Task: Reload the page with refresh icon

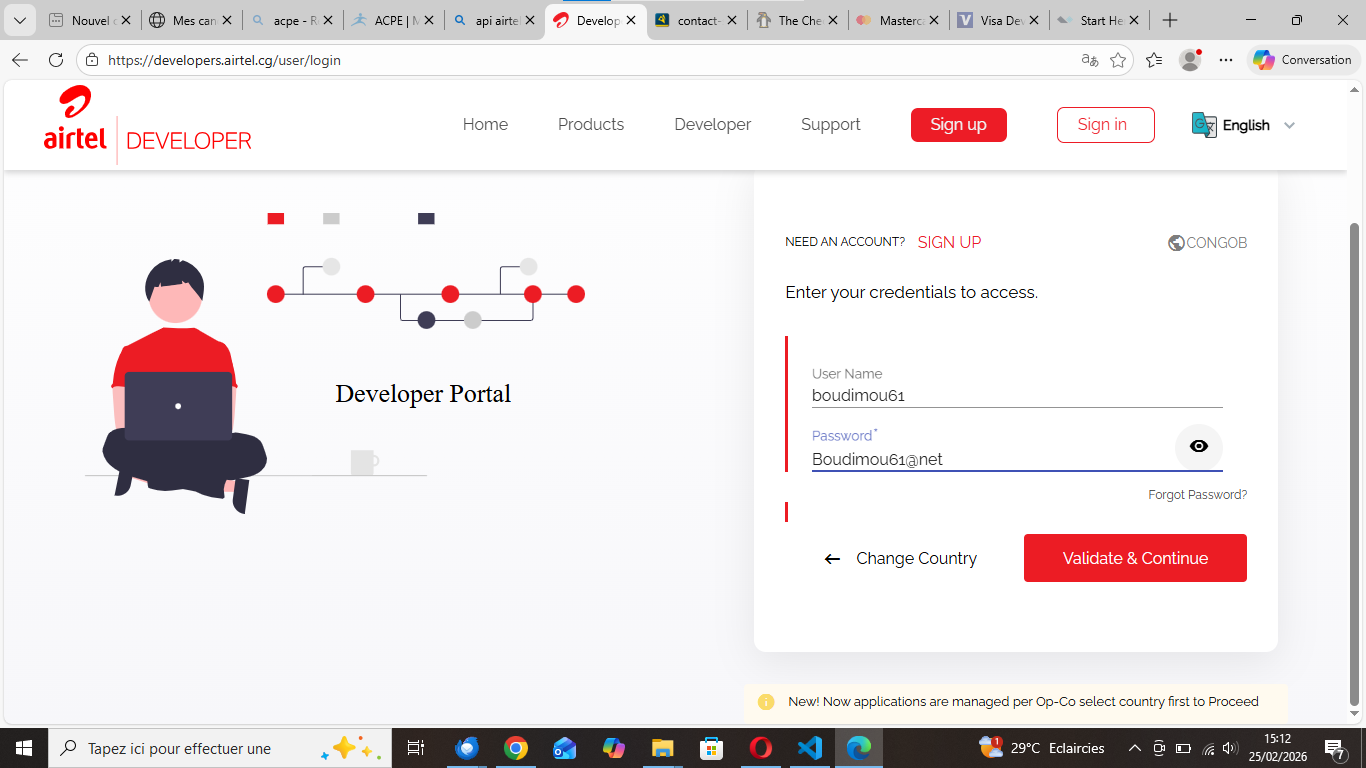Action: [x=56, y=60]
